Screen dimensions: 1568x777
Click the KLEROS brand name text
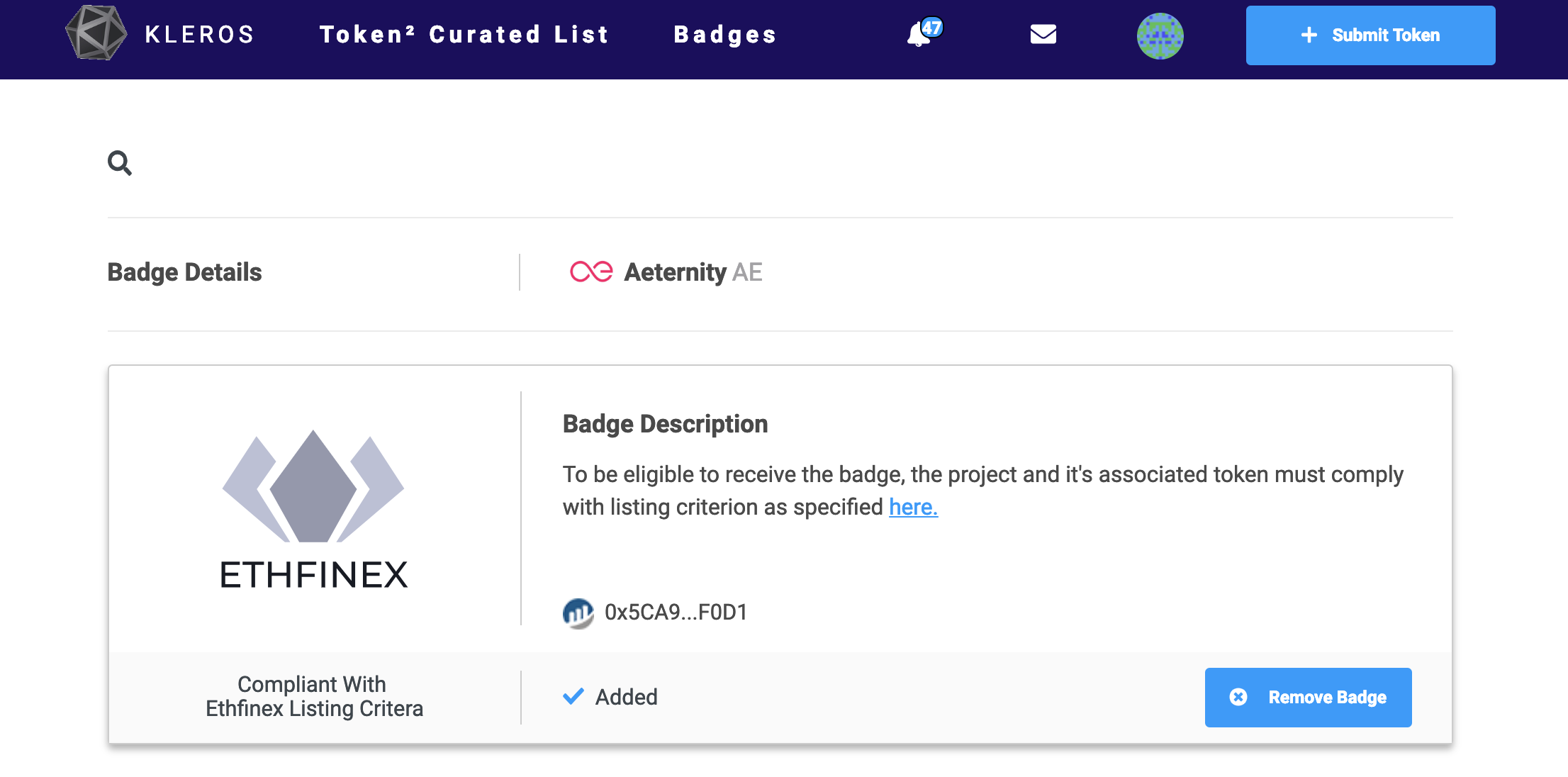[199, 34]
